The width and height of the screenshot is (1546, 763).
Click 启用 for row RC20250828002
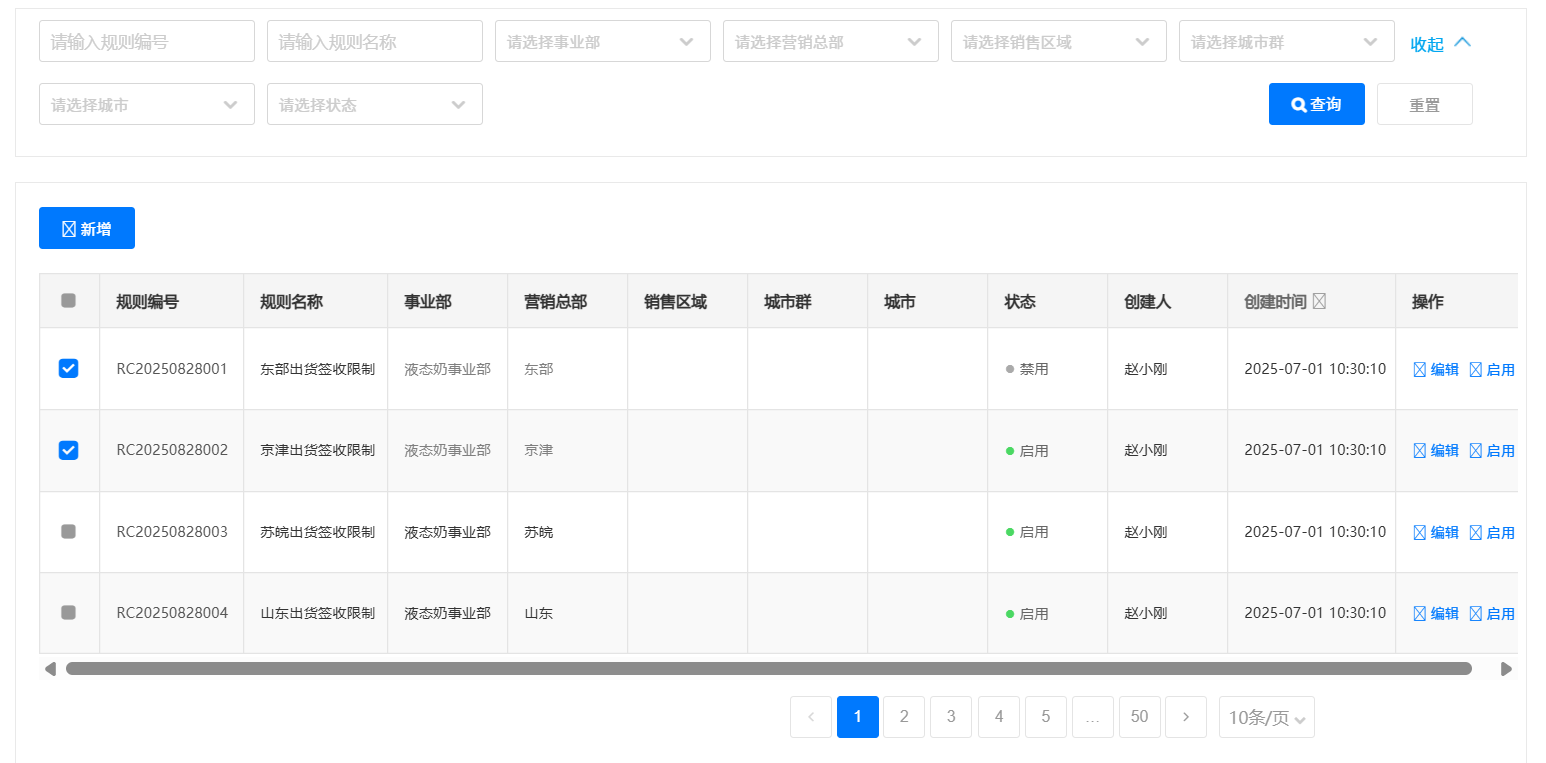click(x=1491, y=451)
